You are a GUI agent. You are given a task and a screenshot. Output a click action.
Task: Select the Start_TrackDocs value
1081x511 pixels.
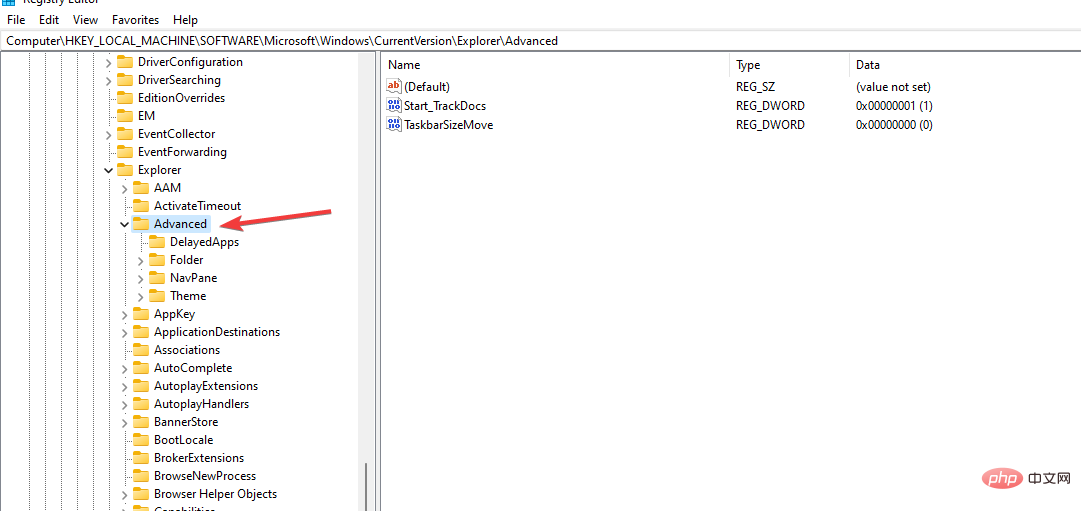(x=445, y=106)
